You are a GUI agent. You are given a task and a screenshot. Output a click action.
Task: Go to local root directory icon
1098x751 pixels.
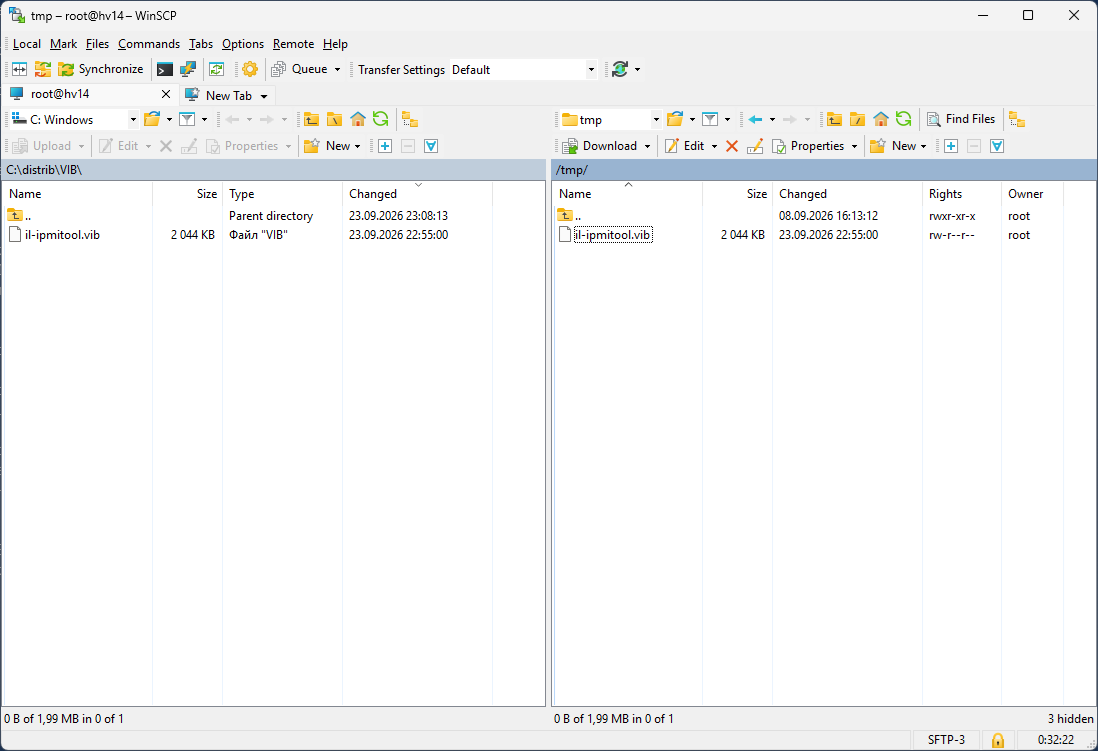[x=335, y=119]
